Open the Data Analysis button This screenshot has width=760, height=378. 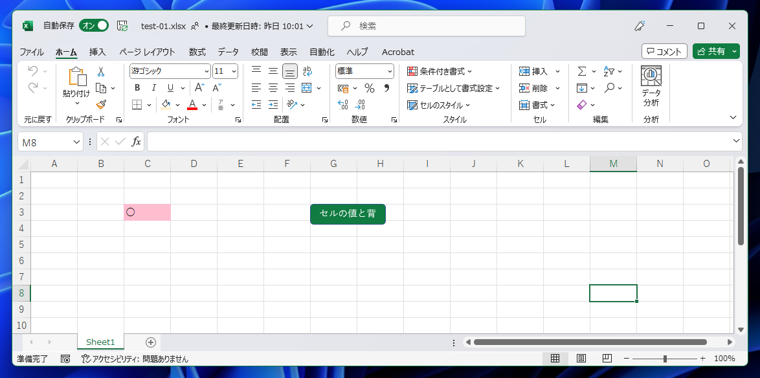651,86
